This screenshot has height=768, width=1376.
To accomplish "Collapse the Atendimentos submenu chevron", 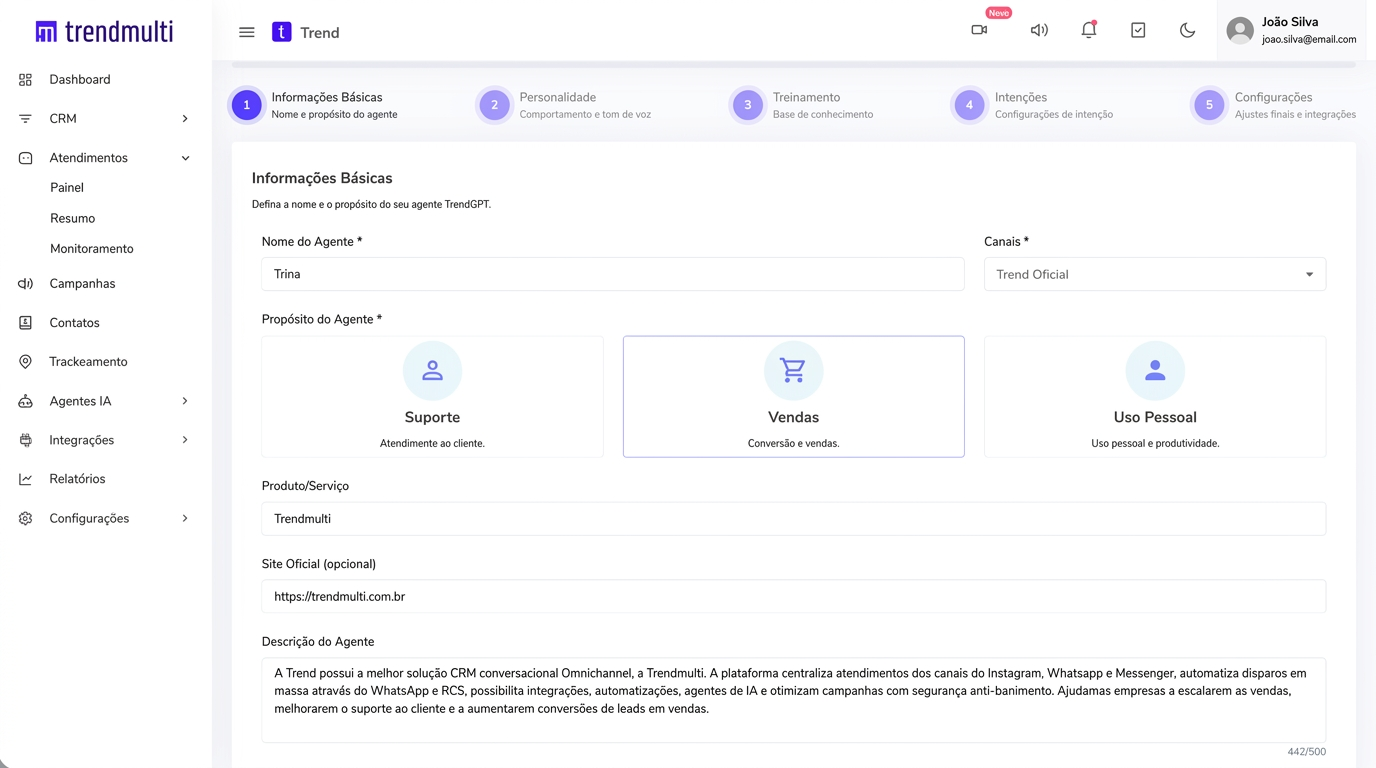I will click(x=185, y=158).
